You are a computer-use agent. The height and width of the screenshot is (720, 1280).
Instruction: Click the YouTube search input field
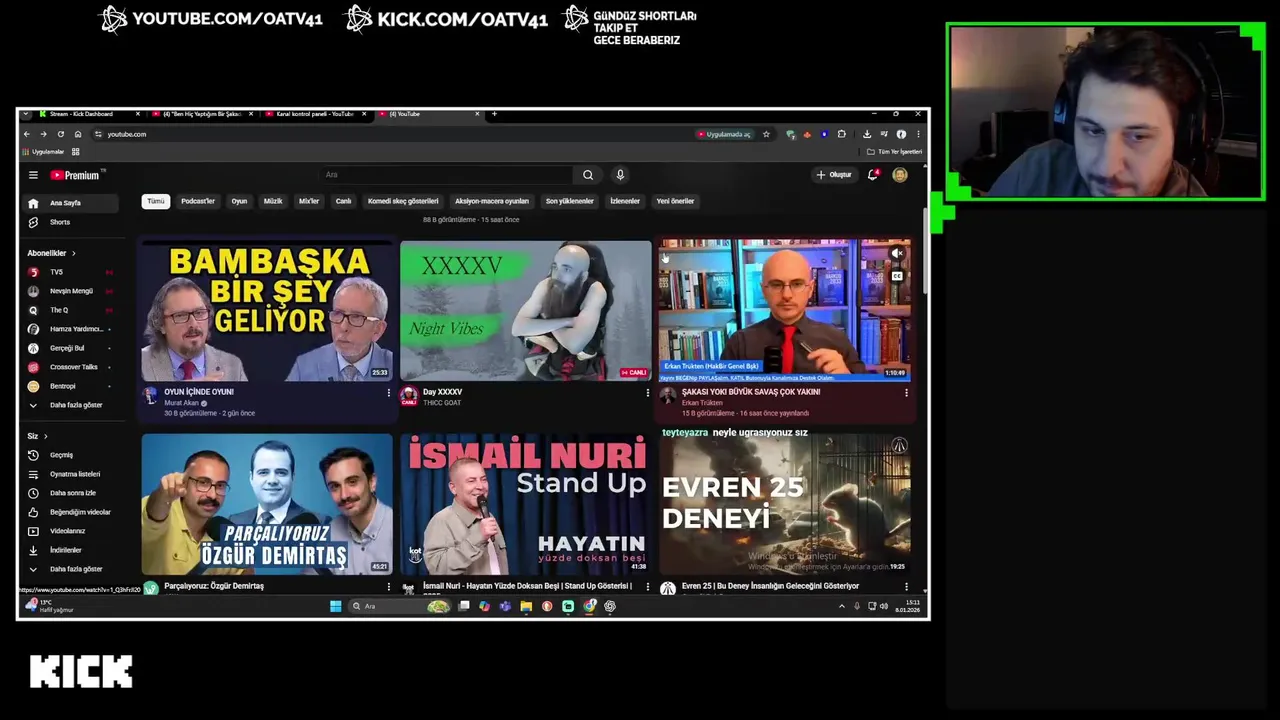click(445, 175)
